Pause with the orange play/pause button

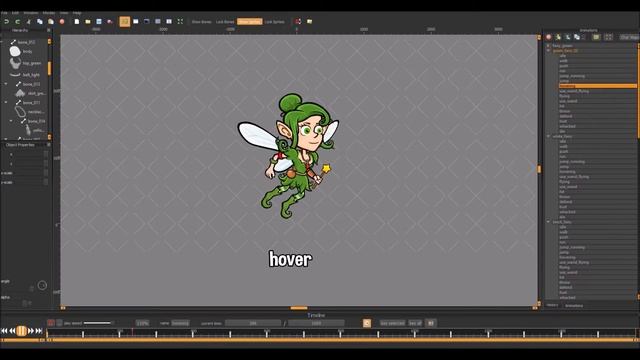click(x=21, y=331)
